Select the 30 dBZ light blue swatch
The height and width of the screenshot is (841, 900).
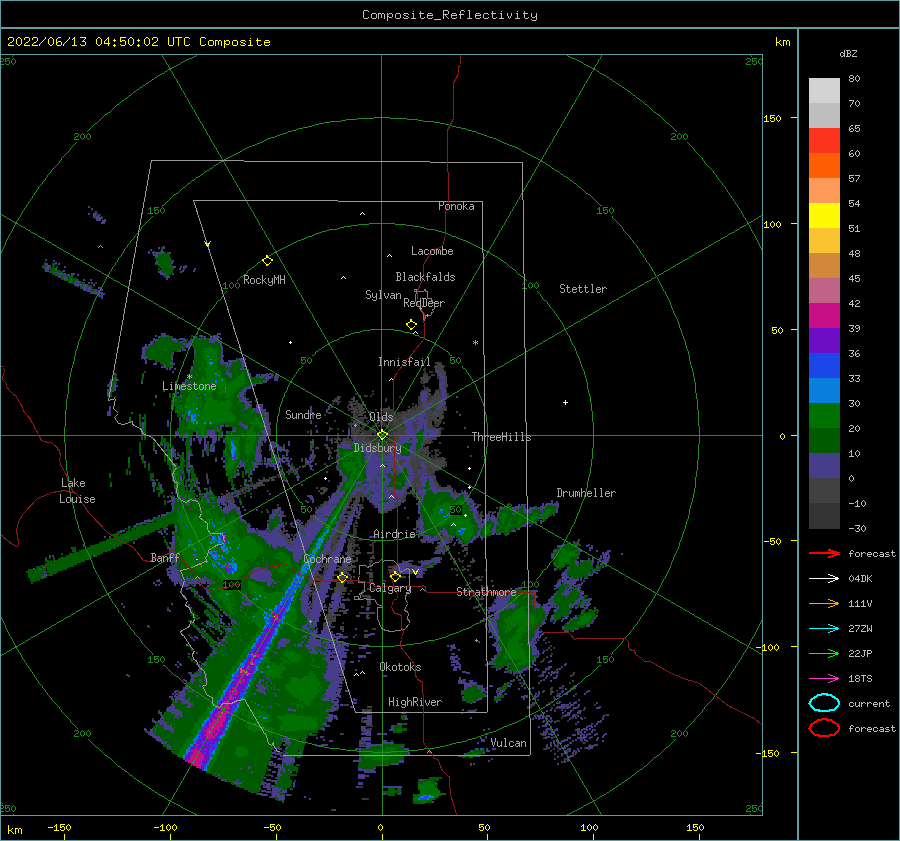point(824,390)
